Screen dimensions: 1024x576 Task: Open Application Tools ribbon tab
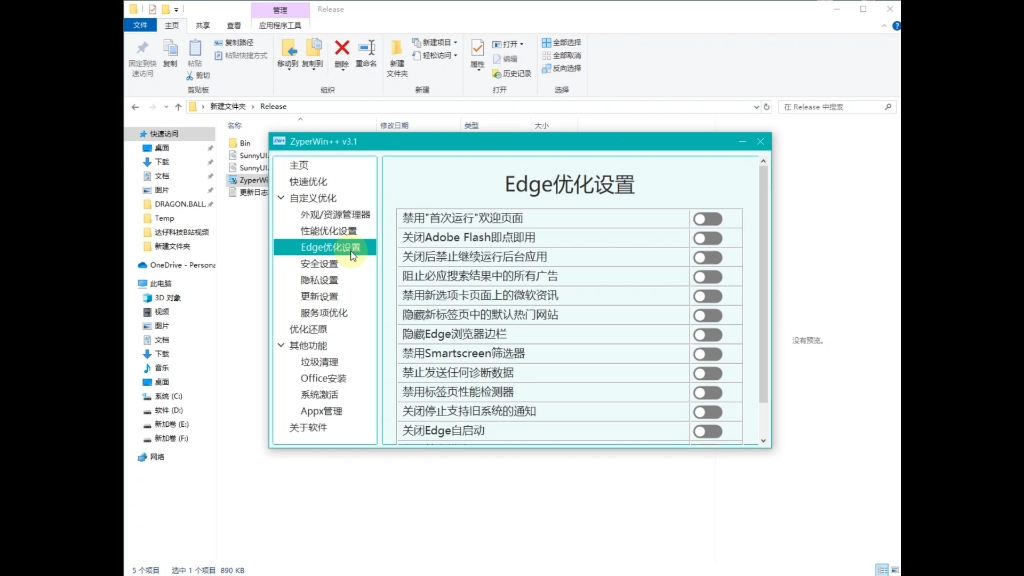click(x=280, y=25)
